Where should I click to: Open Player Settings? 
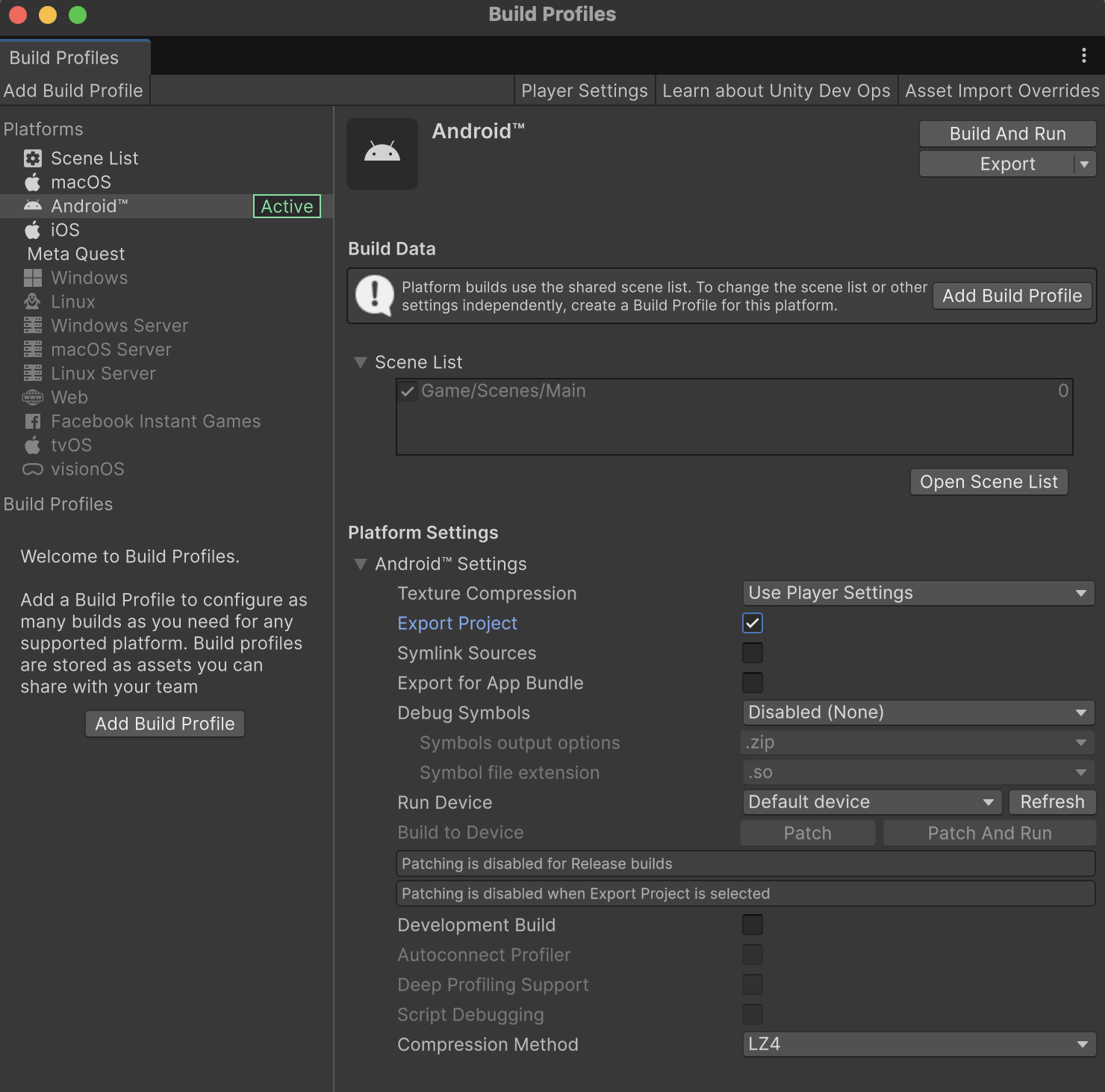[585, 90]
